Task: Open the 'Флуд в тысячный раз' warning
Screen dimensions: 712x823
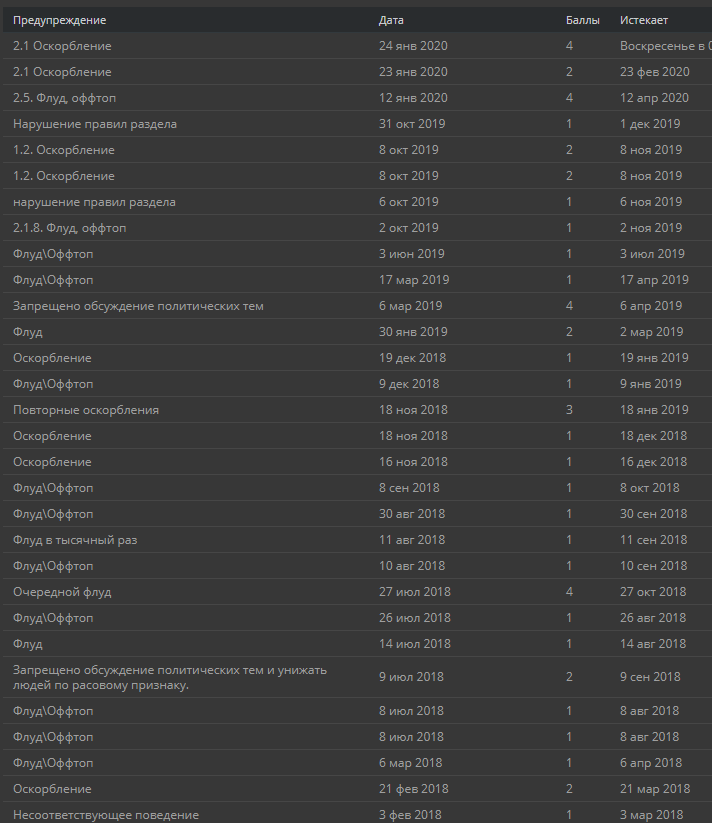Action: [75, 540]
